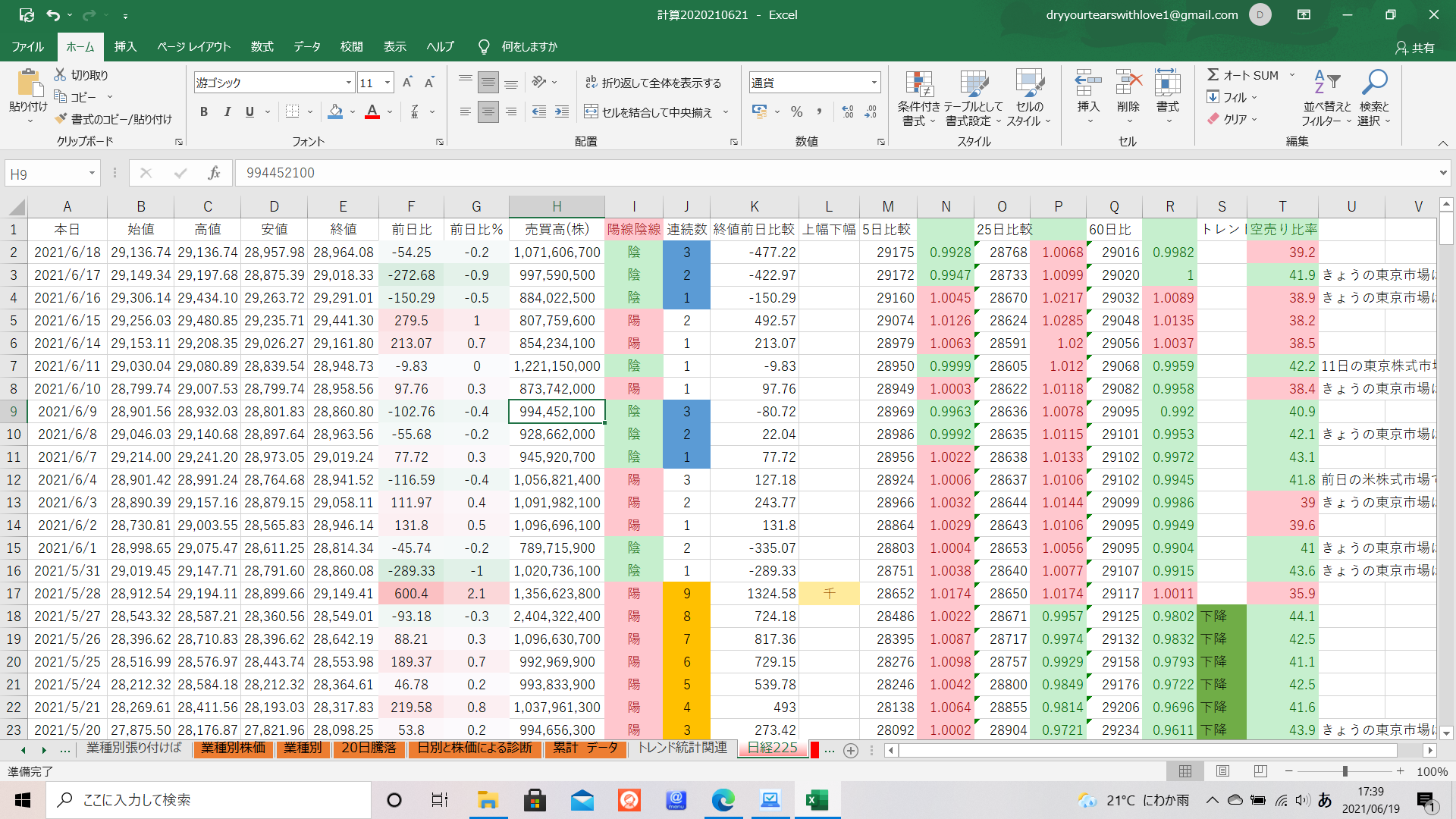The width and height of the screenshot is (1456, 819).
Task: Click the borders icon in font group
Action: point(292,112)
